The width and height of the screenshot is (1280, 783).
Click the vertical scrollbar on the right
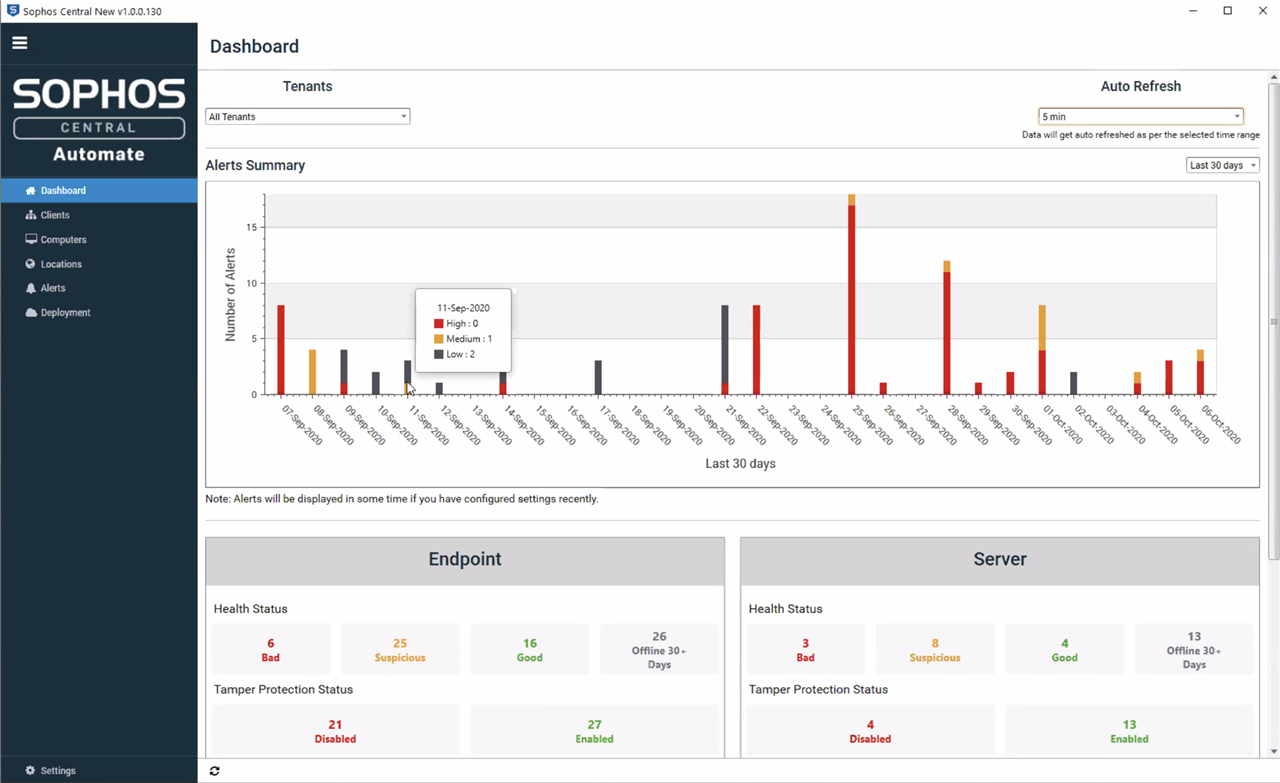(1273, 320)
